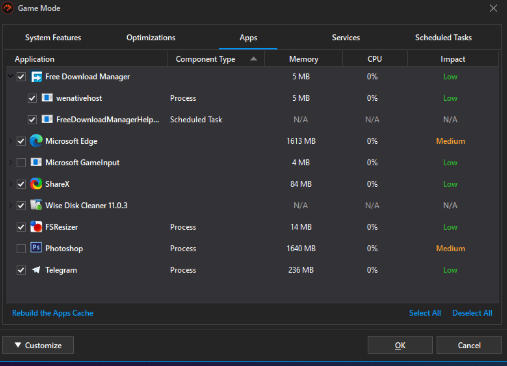Image resolution: width=507 pixels, height=366 pixels.
Task: Click Process type in the Telegram row
Action: (x=183, y=270)
